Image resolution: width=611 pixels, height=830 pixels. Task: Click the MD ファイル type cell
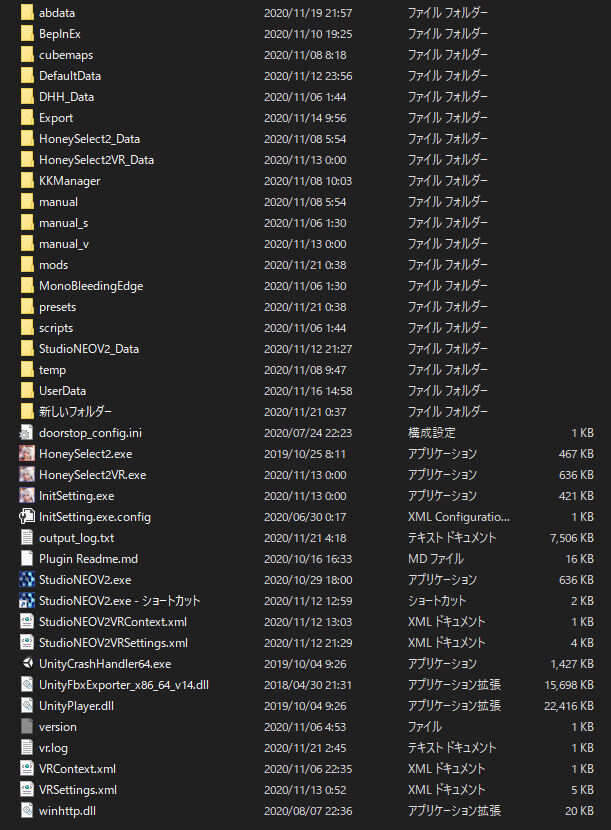click(x=436, y=559)
